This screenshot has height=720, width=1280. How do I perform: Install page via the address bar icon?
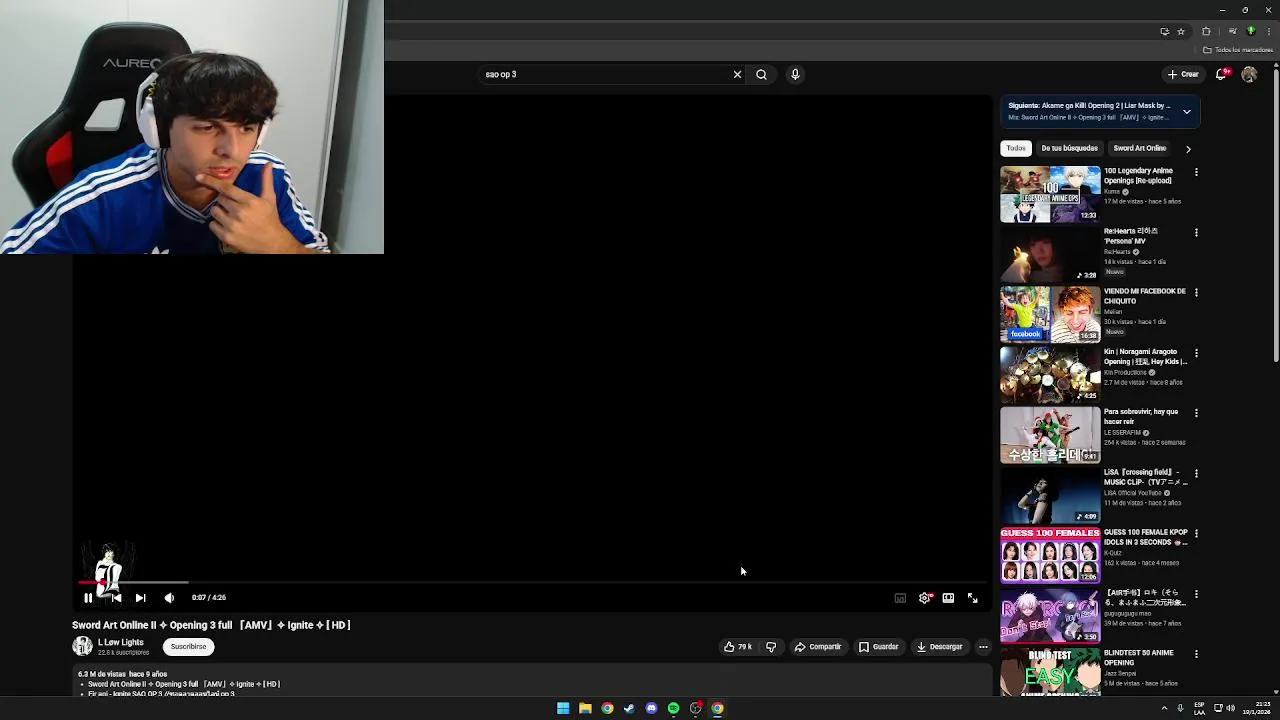point(1164,31)
